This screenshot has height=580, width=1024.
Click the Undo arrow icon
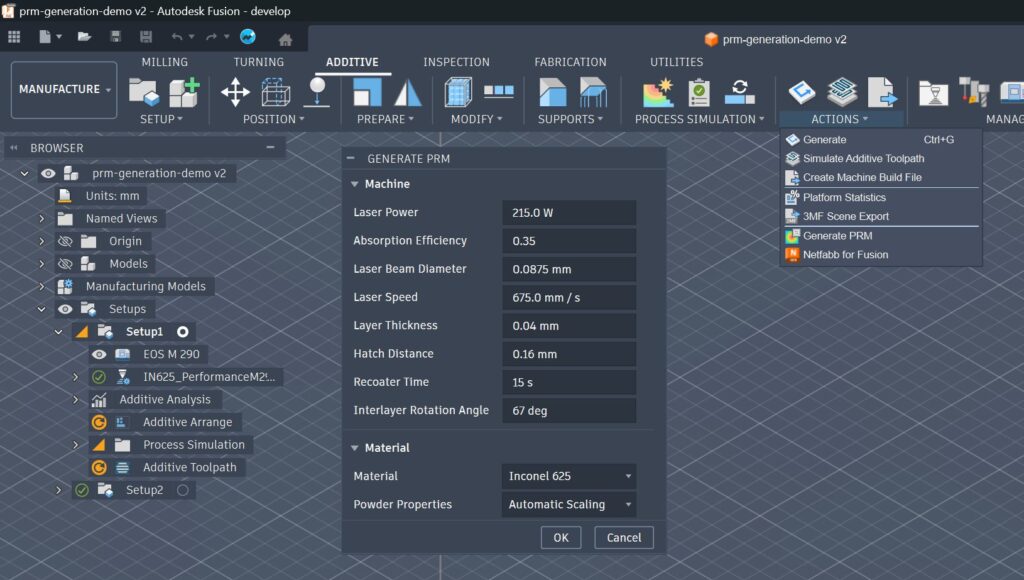pos(177,37)
